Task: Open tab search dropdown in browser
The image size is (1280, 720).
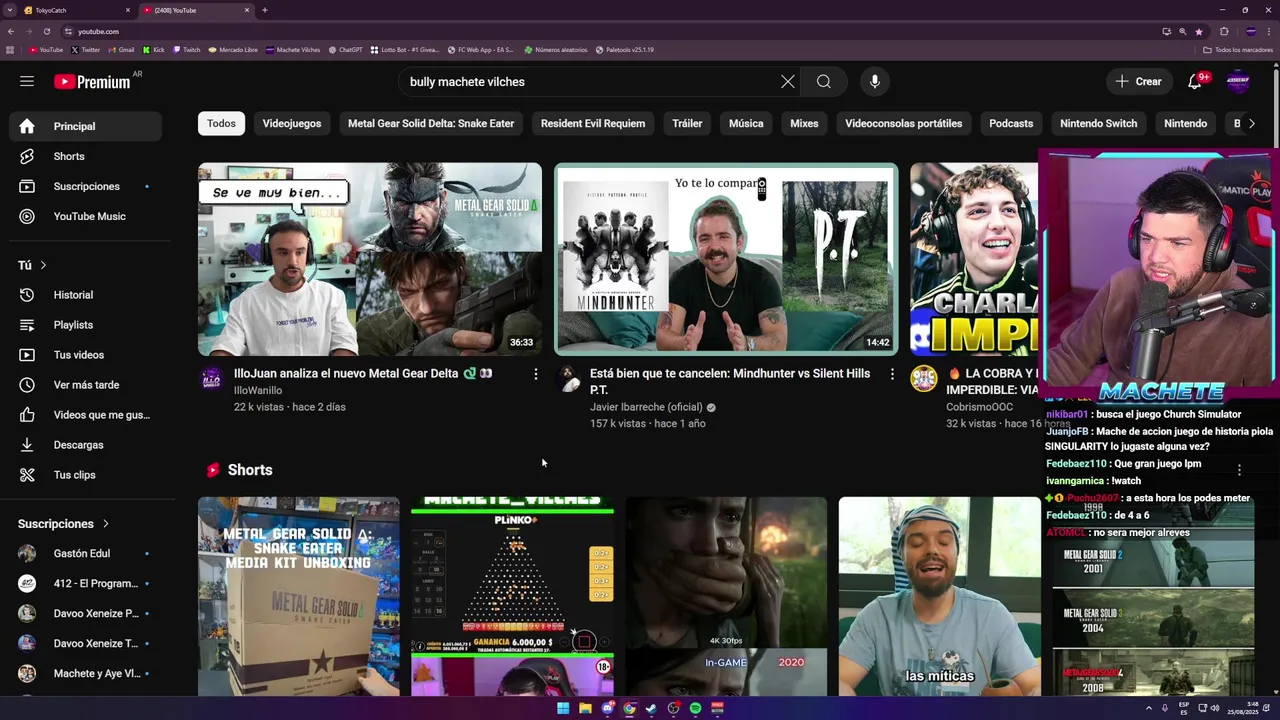Action: click(11, 10)
